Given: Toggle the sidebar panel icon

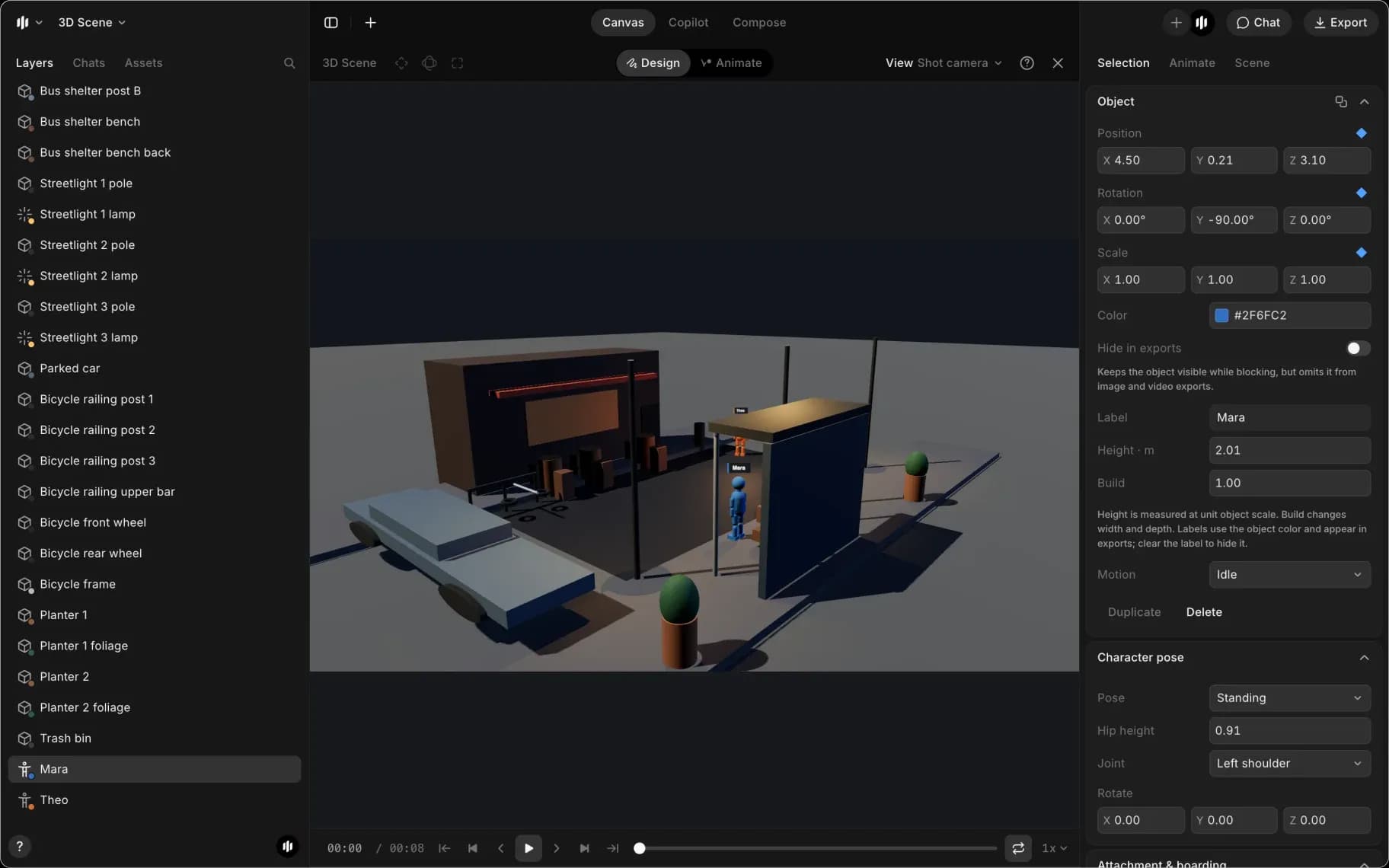Looking at the screenshot, I should (330, 23).
